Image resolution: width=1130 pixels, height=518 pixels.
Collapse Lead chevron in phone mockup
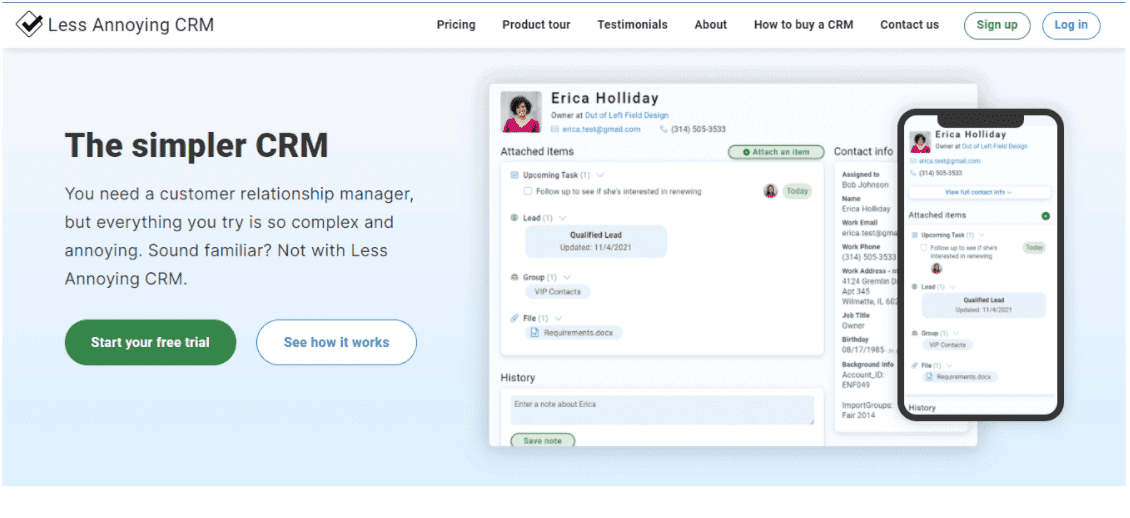[953, 287]
